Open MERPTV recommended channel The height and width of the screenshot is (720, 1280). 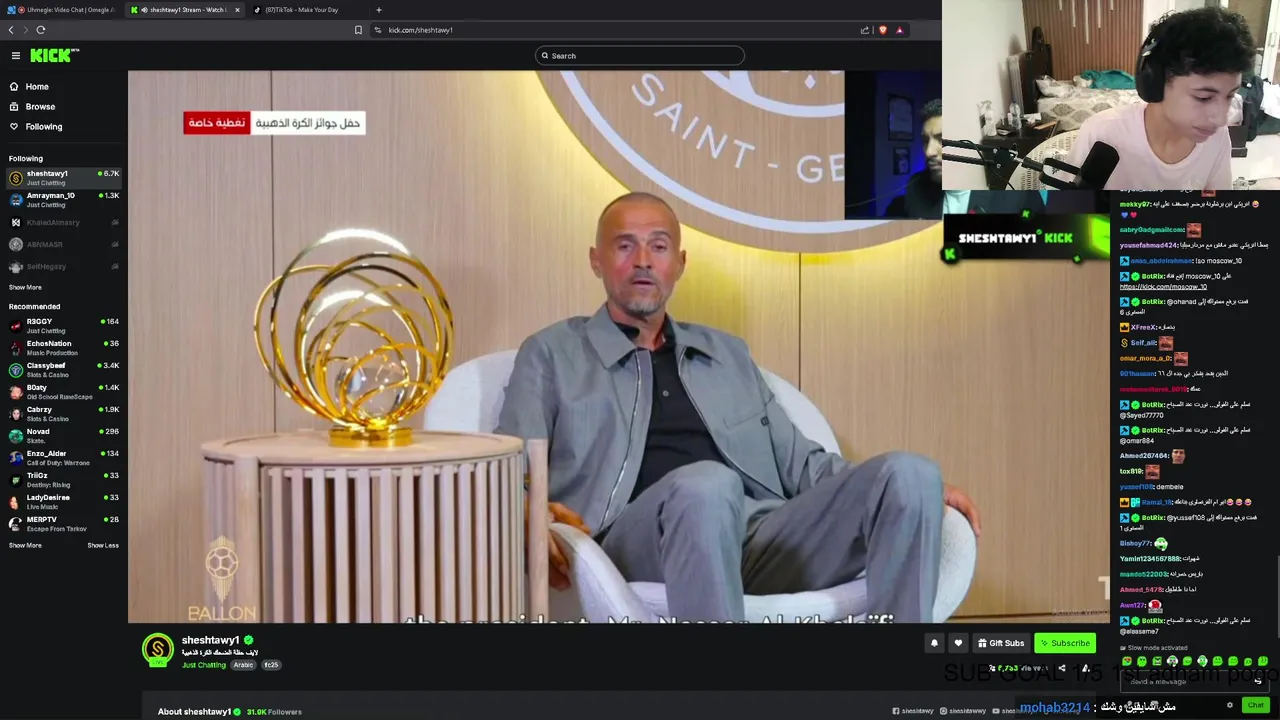tap(64, 523)
